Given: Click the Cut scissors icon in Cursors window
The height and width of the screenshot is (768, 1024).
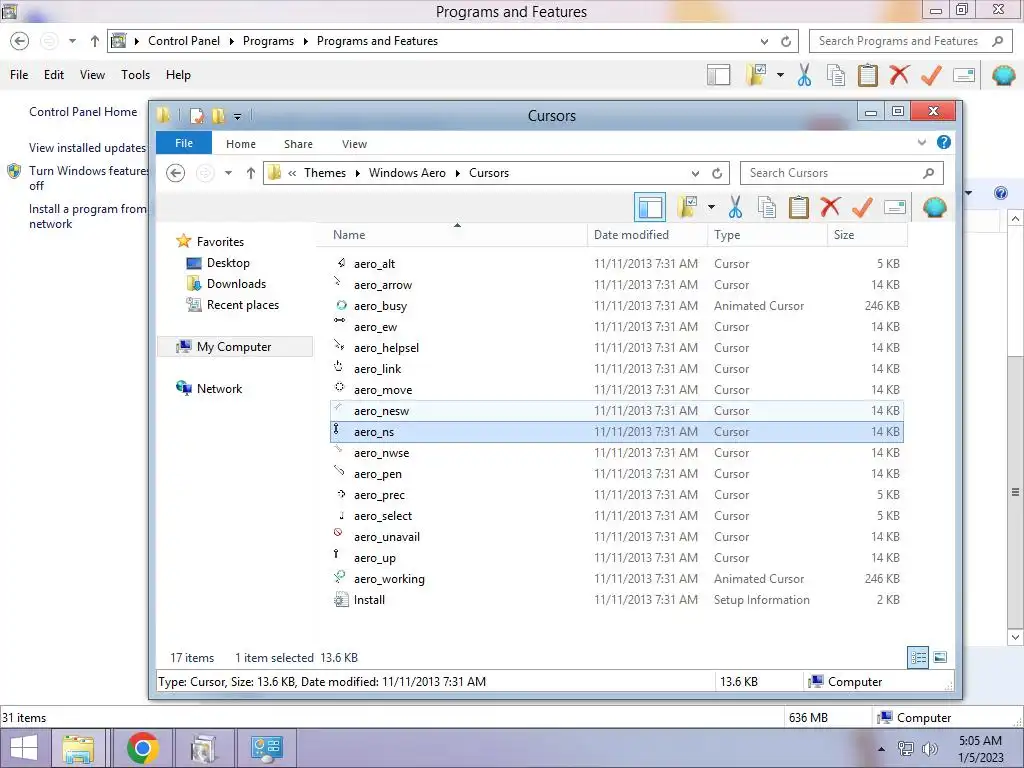Looking at the screenshot, I should click(735, 208).
